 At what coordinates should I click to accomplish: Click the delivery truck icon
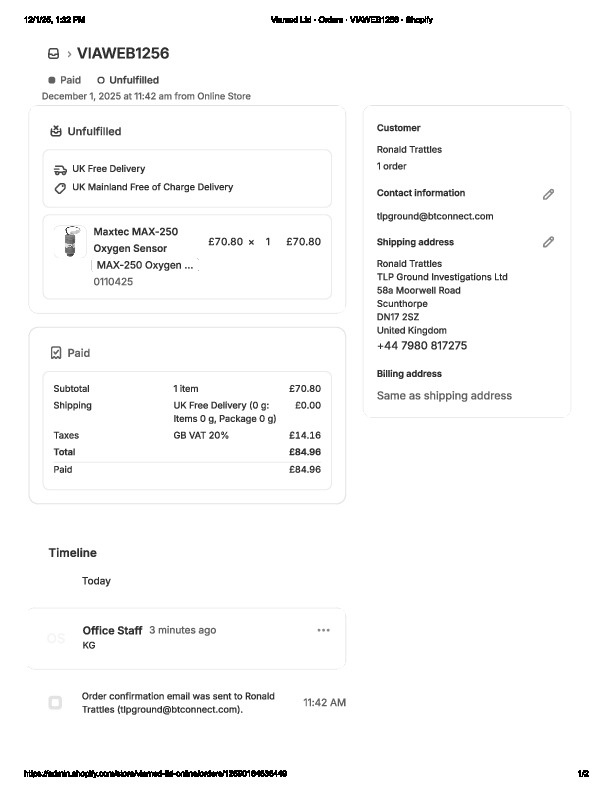(x=60, y=170)
